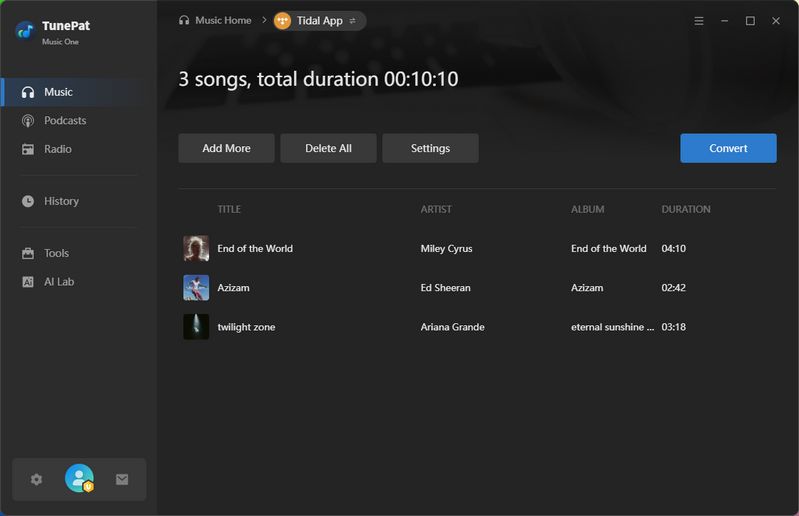Open the AI Lab page
Image resolution: width=799 pixels, height=516 pixels.
tap(78, 282)
